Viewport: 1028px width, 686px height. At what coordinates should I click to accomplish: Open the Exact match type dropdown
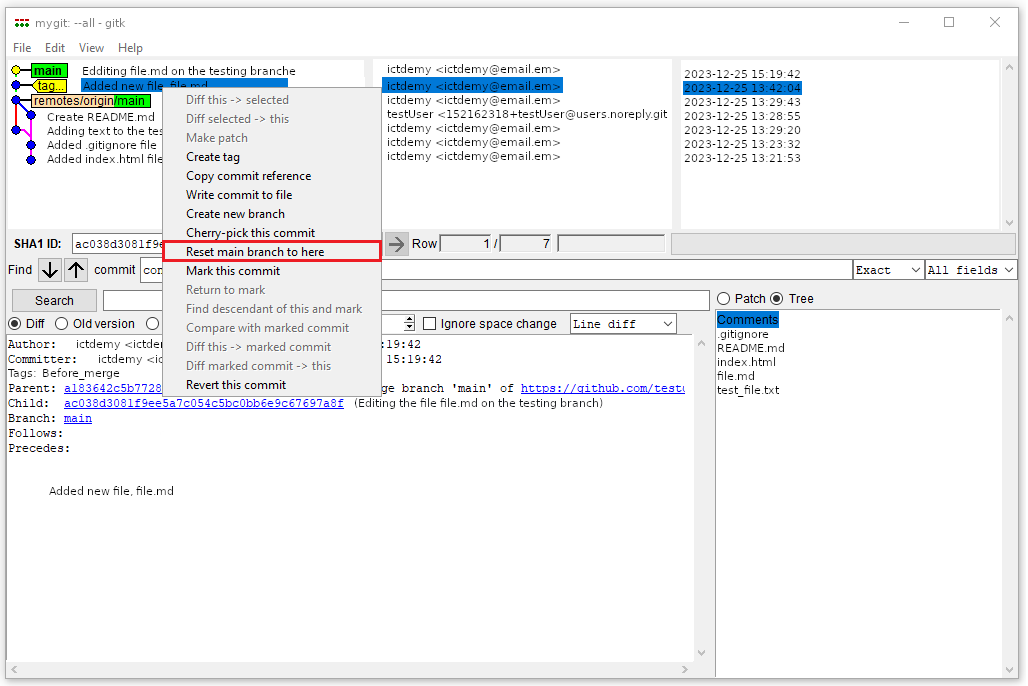click(x=888, y=270)
